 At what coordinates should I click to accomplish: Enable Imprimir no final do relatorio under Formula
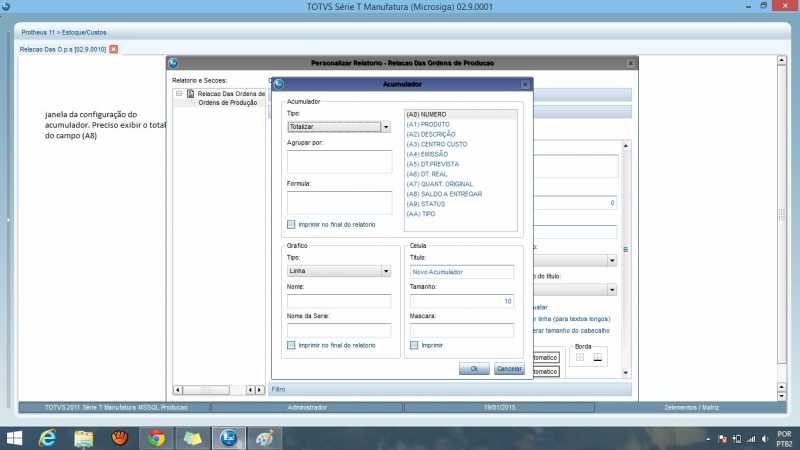coord(291,224)
